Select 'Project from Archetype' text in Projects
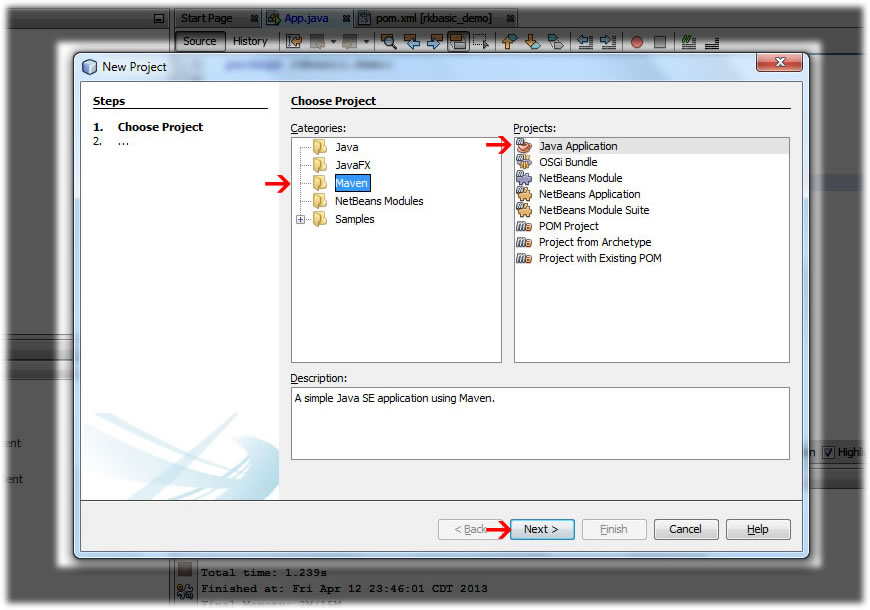Viewport: 870px width, 610px height. click(x=595, y=243)
